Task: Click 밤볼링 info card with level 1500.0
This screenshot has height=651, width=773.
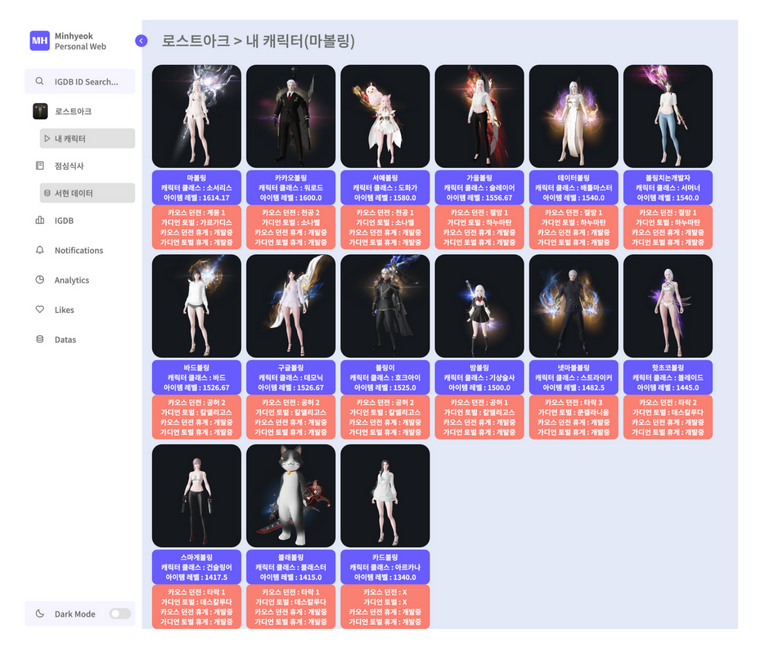Action: pos(479,377)
